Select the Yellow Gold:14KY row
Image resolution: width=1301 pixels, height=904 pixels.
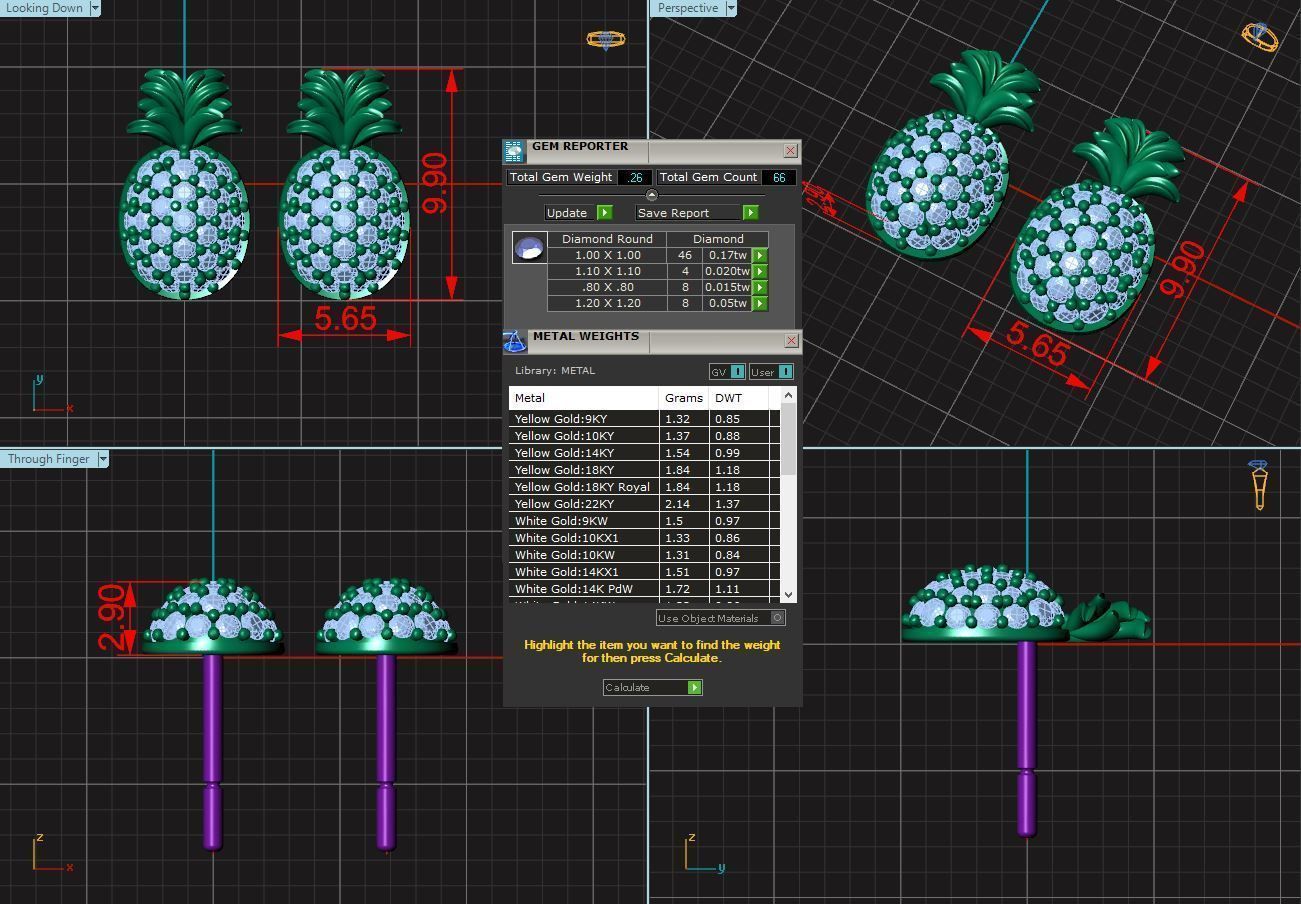coord(644,453)
